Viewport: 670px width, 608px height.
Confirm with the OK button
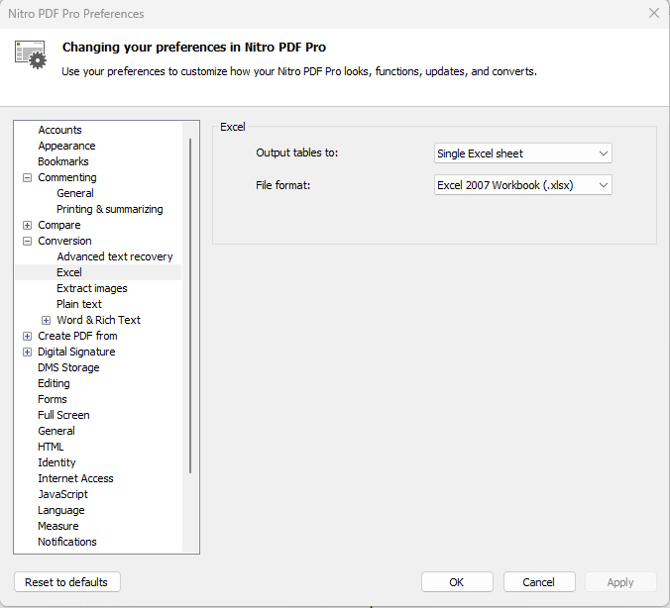[457, 582]
